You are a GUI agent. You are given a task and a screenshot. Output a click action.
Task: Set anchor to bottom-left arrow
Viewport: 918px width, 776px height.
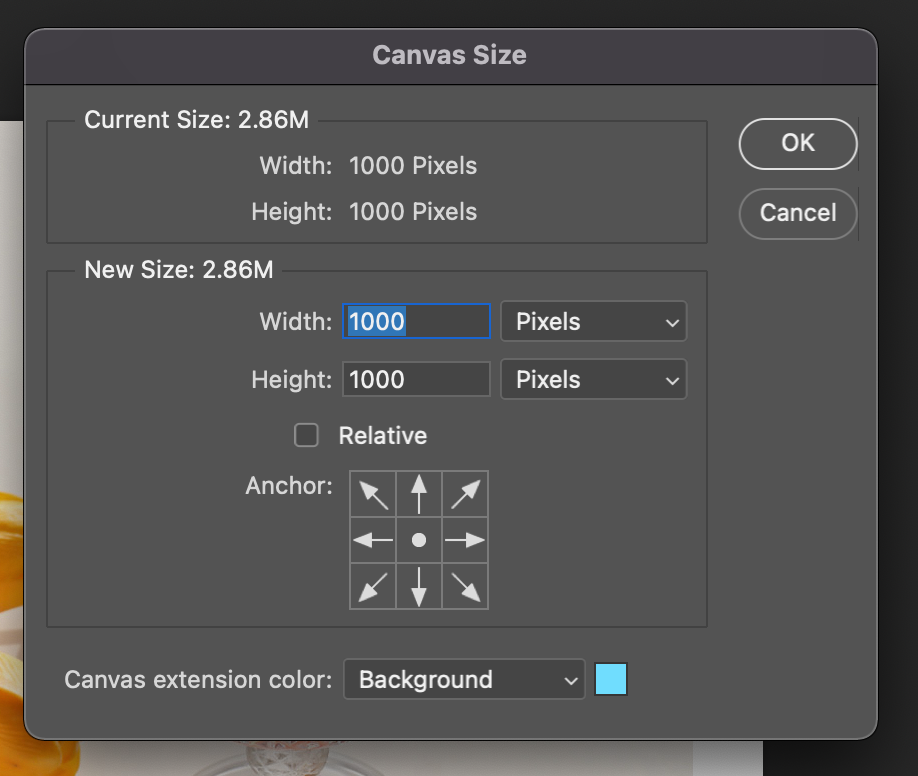click(x=373, y=586)
